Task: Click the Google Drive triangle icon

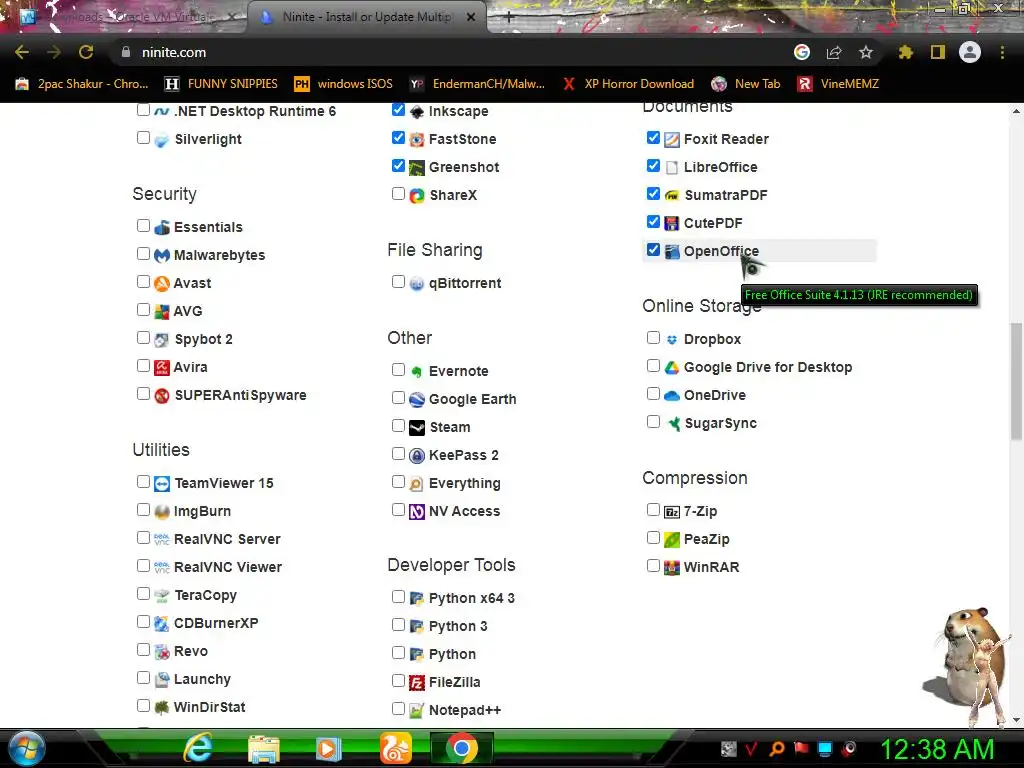Action: (671, 368)
